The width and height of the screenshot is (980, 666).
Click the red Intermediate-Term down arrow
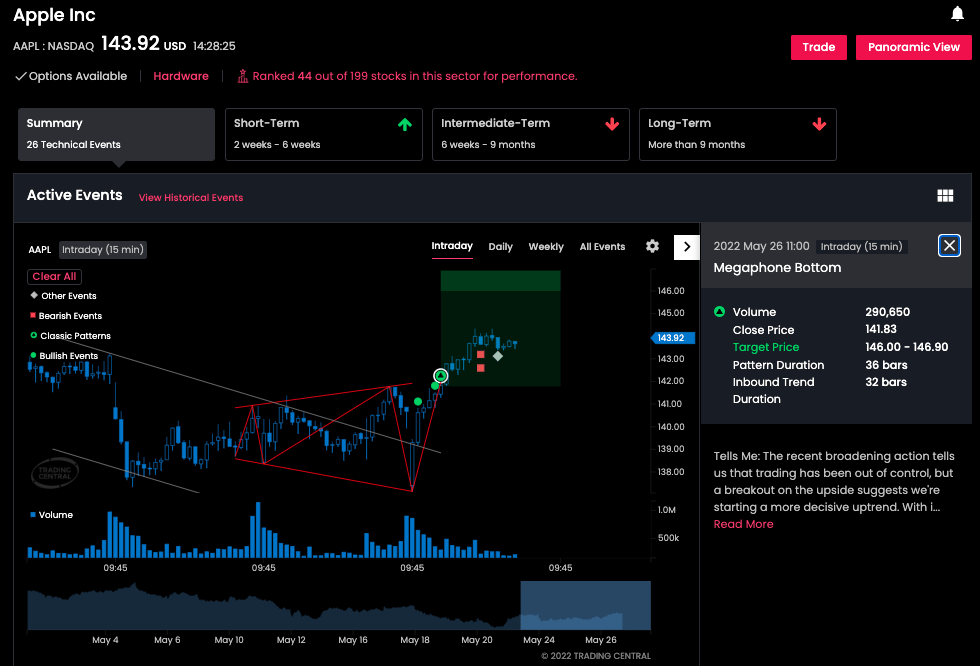pos(612,124)
